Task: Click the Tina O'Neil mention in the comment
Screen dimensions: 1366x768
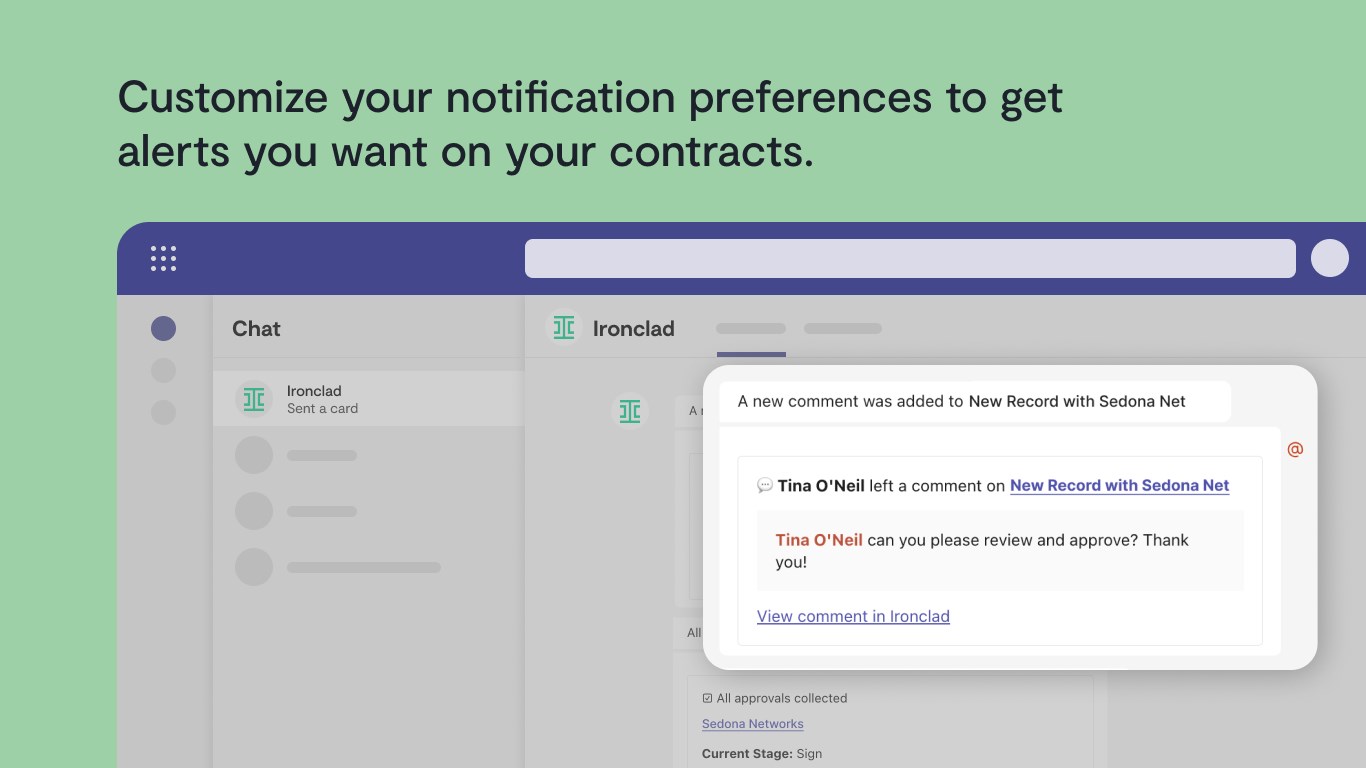Action: point(819,540)
